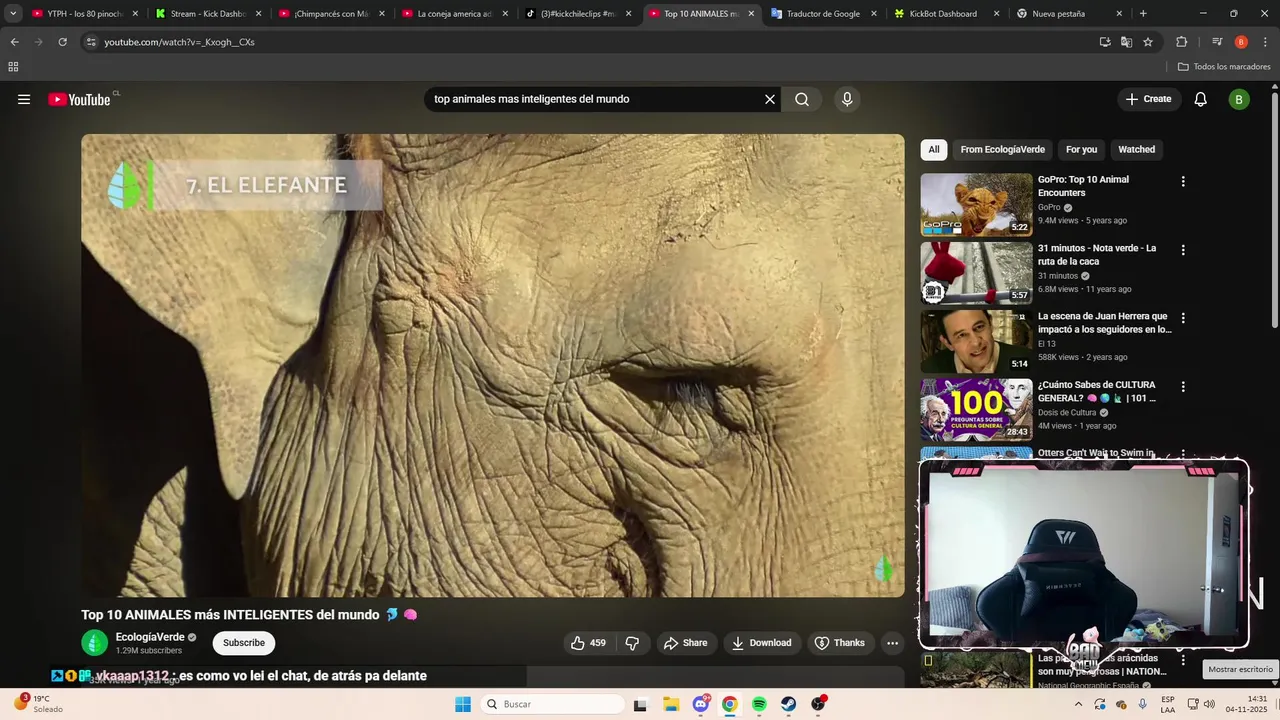Subscribe to EcologíaVerde channel
This screenshot has height=720, width=1280.
(244, 643)
